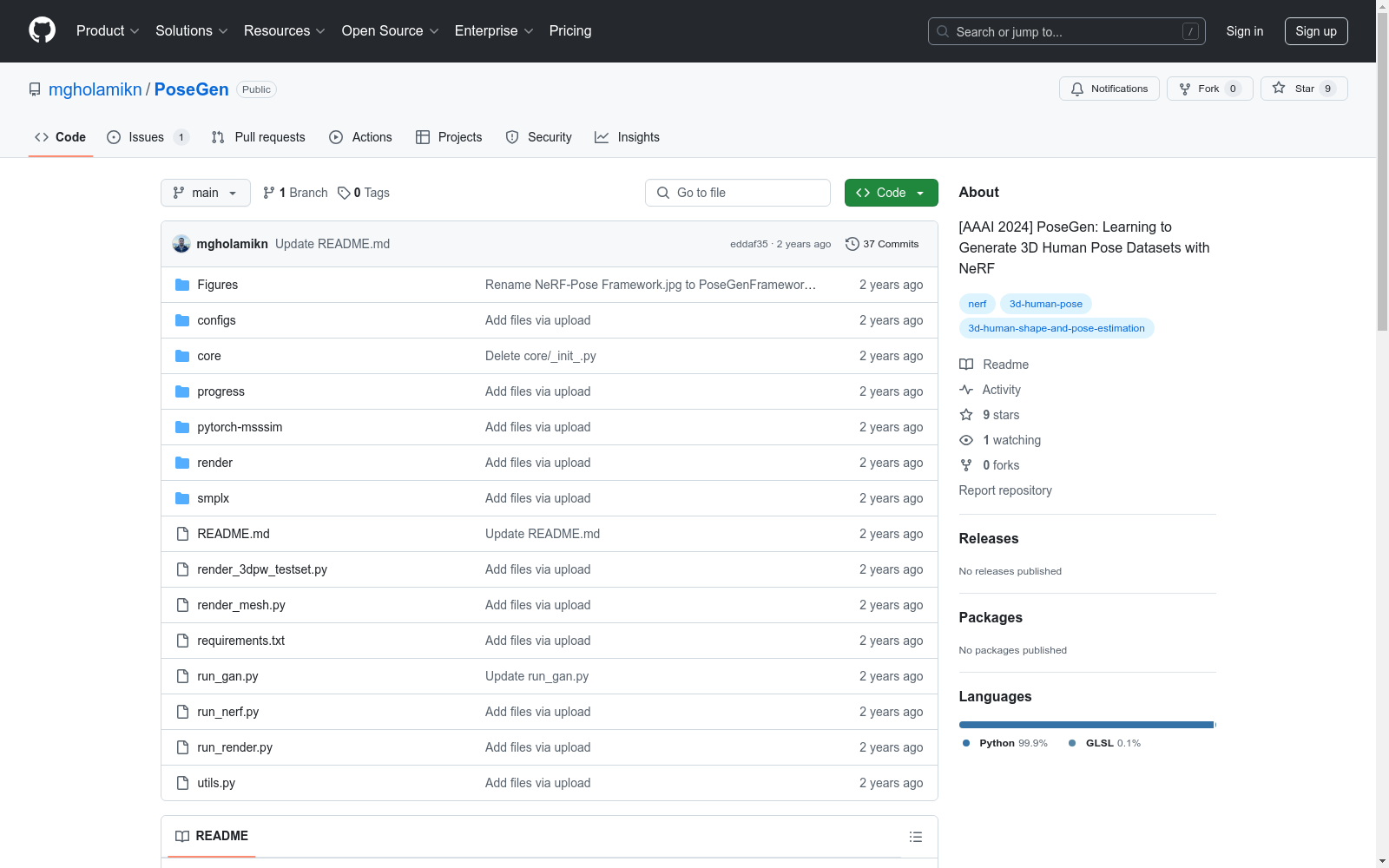Click the tag icon beside Tags
This screenshot has width=1389, height=868.
[x=344, y=193]
